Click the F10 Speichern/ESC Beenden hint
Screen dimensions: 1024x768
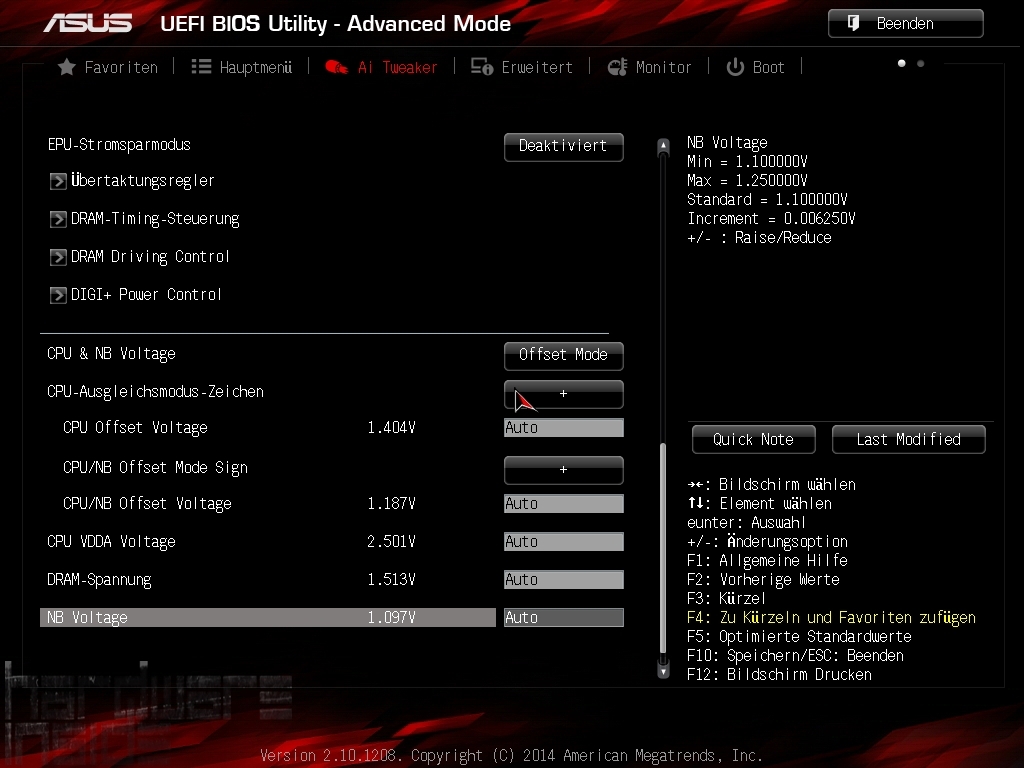(x=795, y=656)
